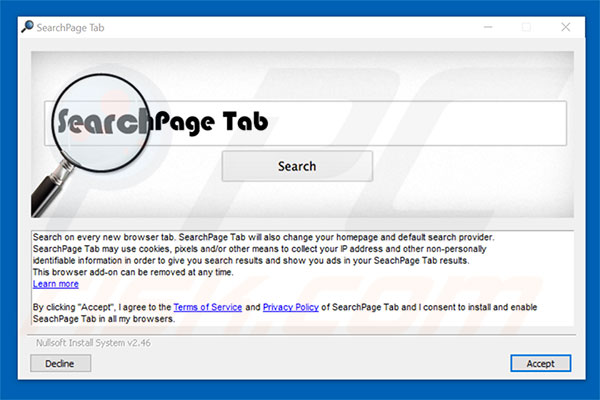This screenshot has width=600, height=400.
Task: Close the SearchPage Tab installer window
Action: (566, 27)
